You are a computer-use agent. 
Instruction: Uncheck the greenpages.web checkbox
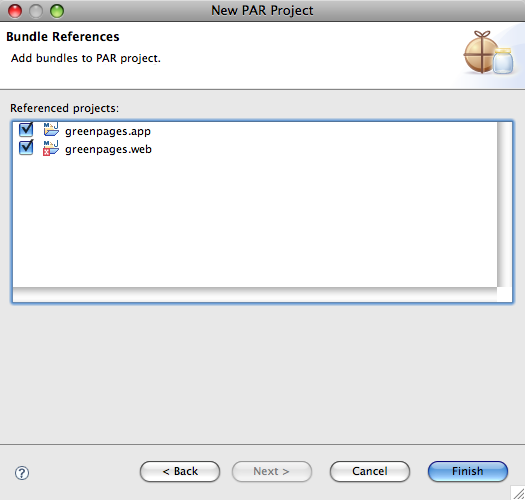pos(26,148)
